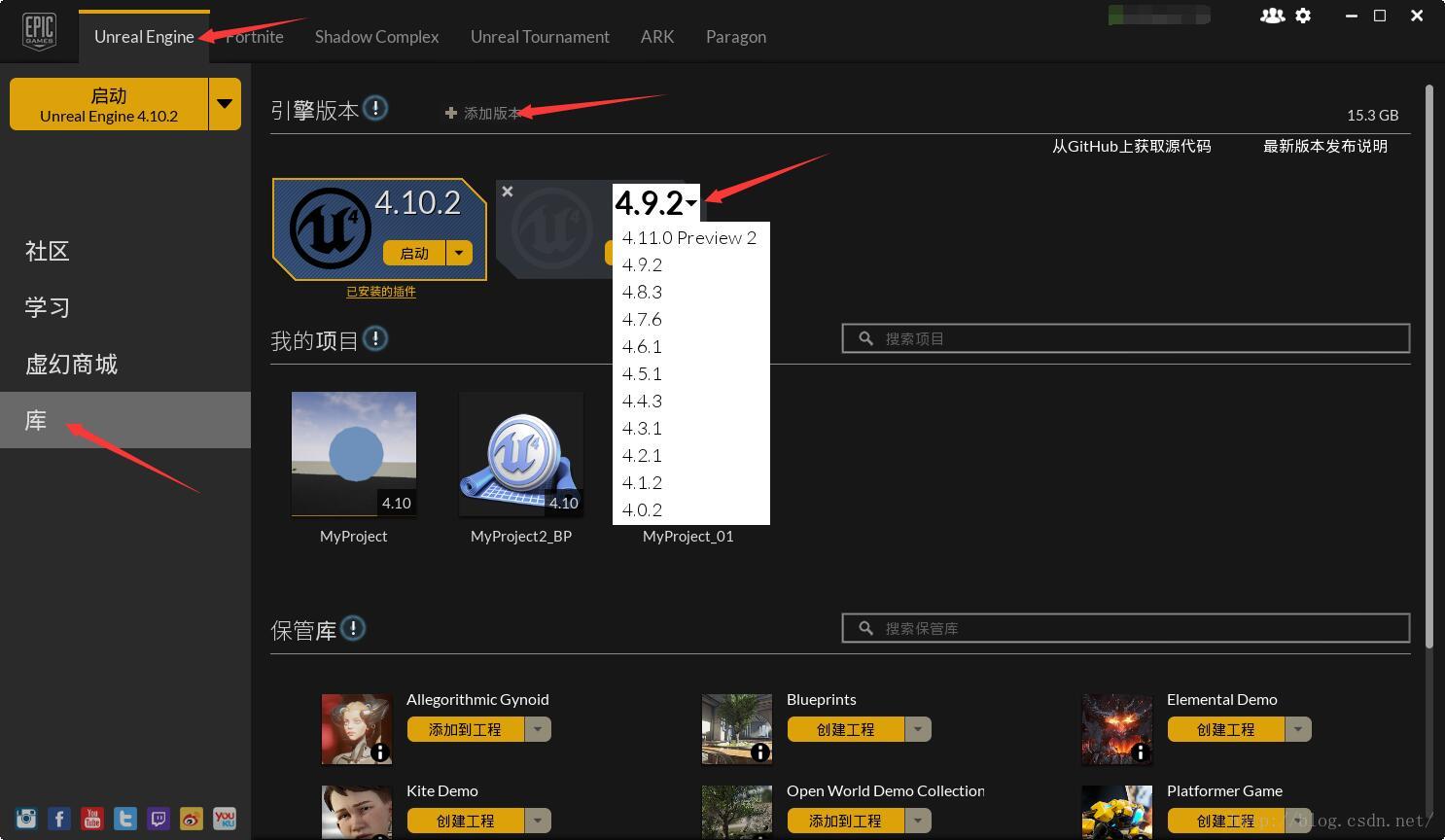The image size is (1445, 840).
Task: Switch to the Paragon tab
Action: tap(736, 37)
